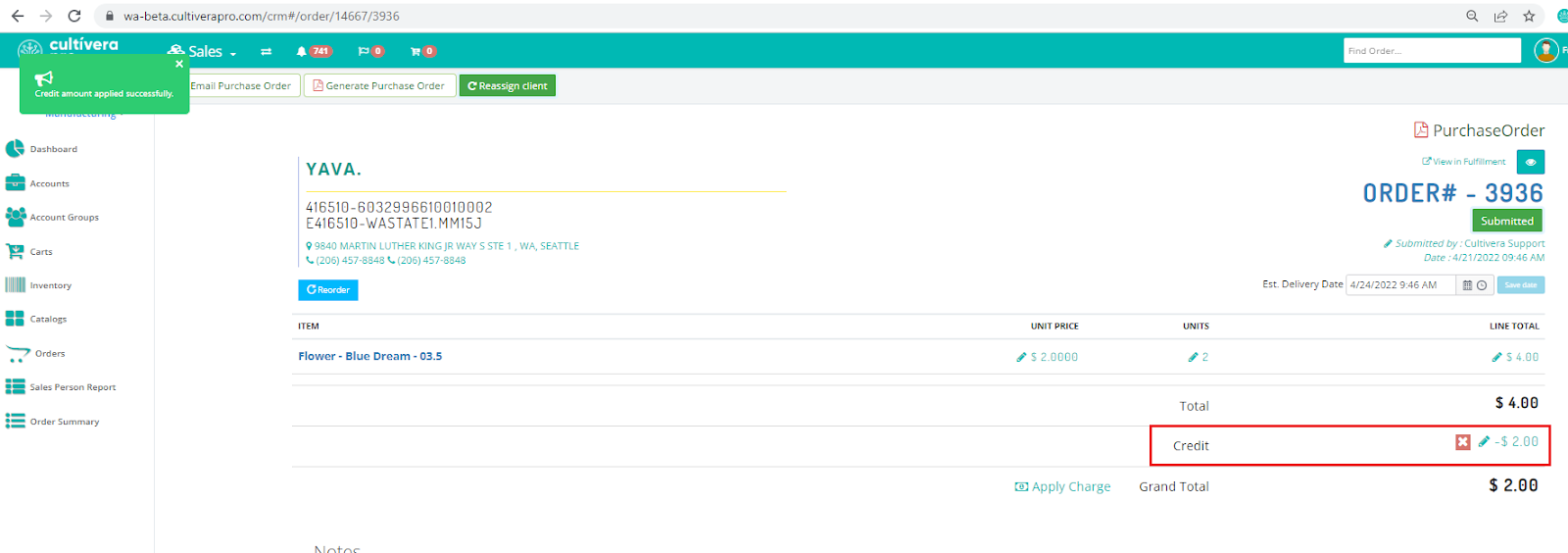Click Email Purchase Order button
This screenshot has height=553, width=1568.
(241, 85)
